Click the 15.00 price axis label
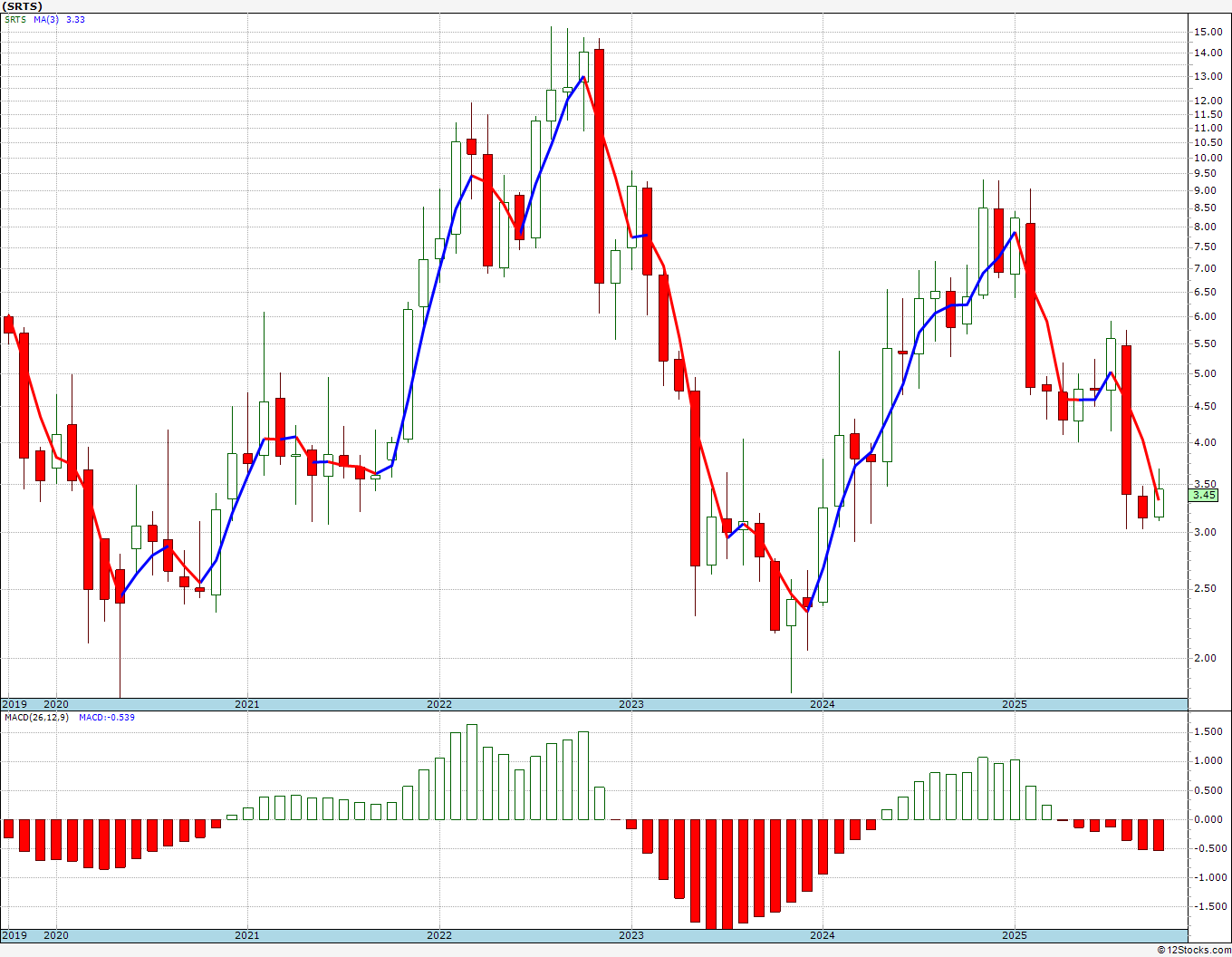The height and width of the screenshot is (957, 1232). point(1208,32)
